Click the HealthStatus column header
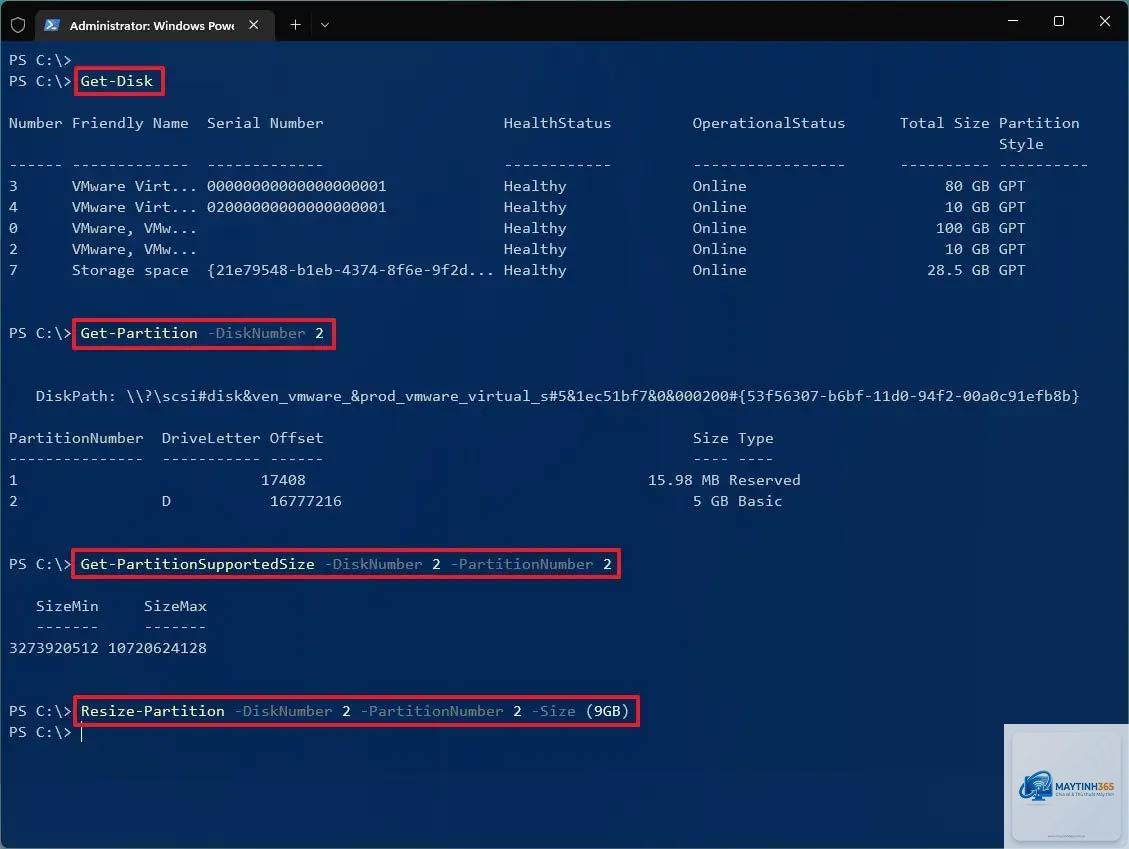Screen dimensions: 1129x849 [x=557, y=123]
